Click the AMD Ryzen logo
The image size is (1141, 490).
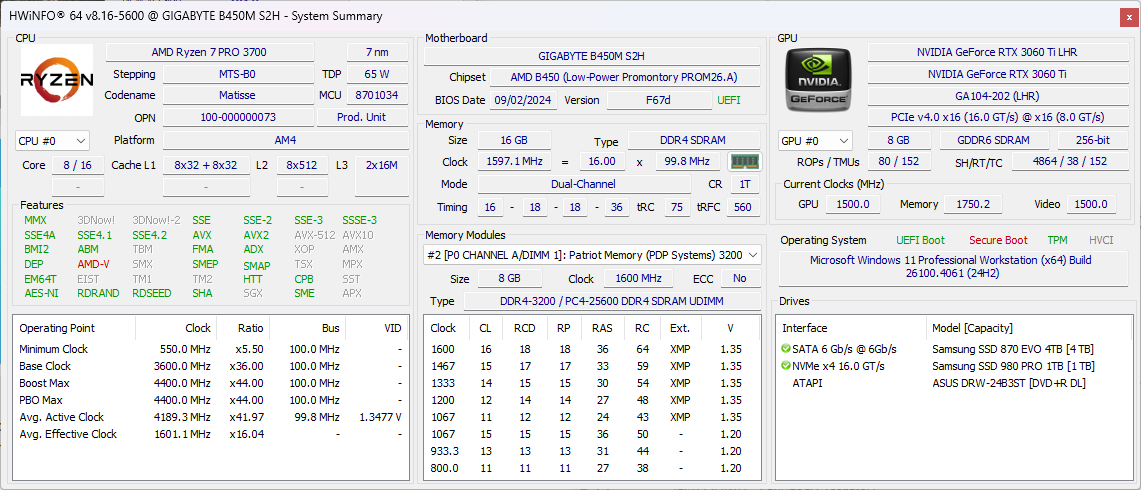pos(57,80)
